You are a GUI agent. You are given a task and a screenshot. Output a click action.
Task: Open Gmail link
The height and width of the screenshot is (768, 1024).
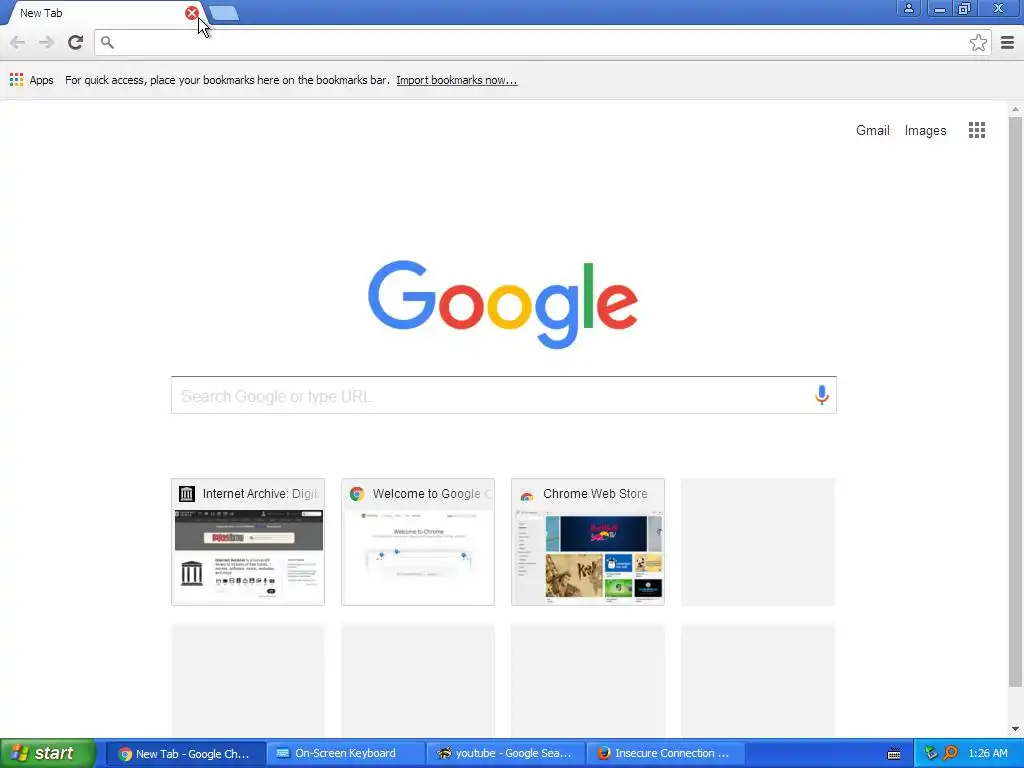[x=872, y=130]
